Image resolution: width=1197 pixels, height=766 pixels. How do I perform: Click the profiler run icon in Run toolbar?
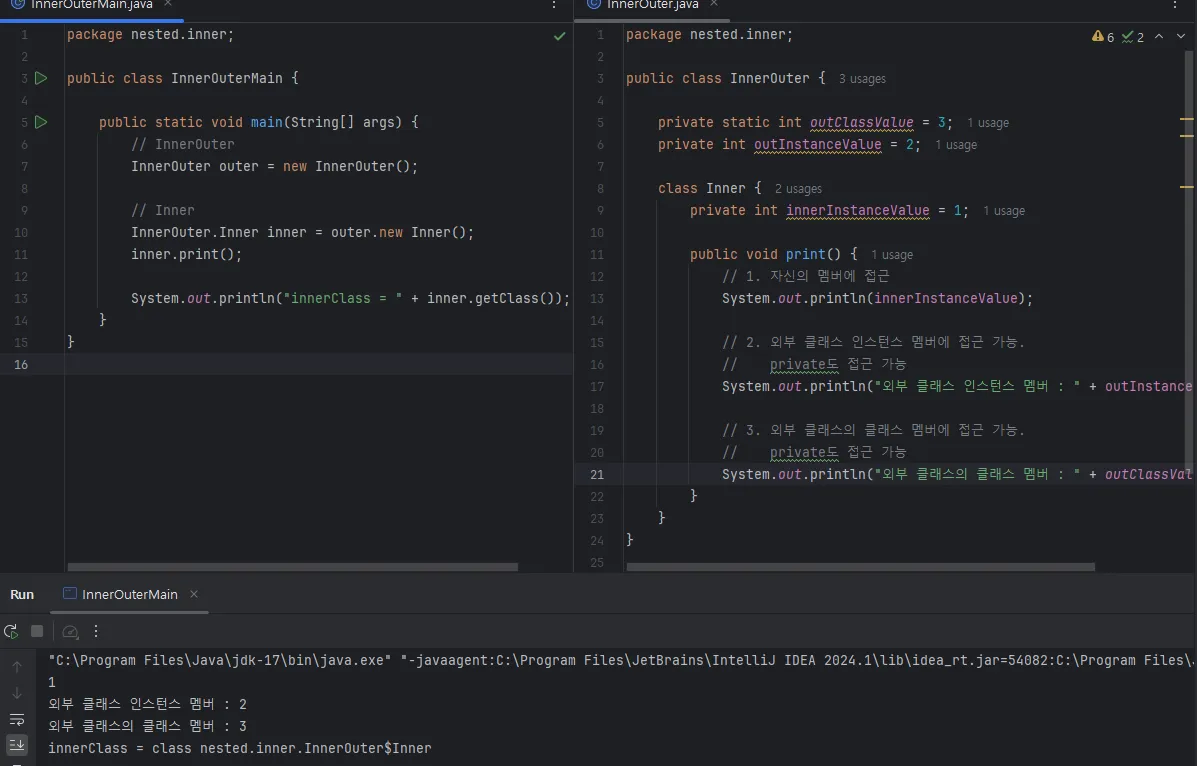(70, 632)
